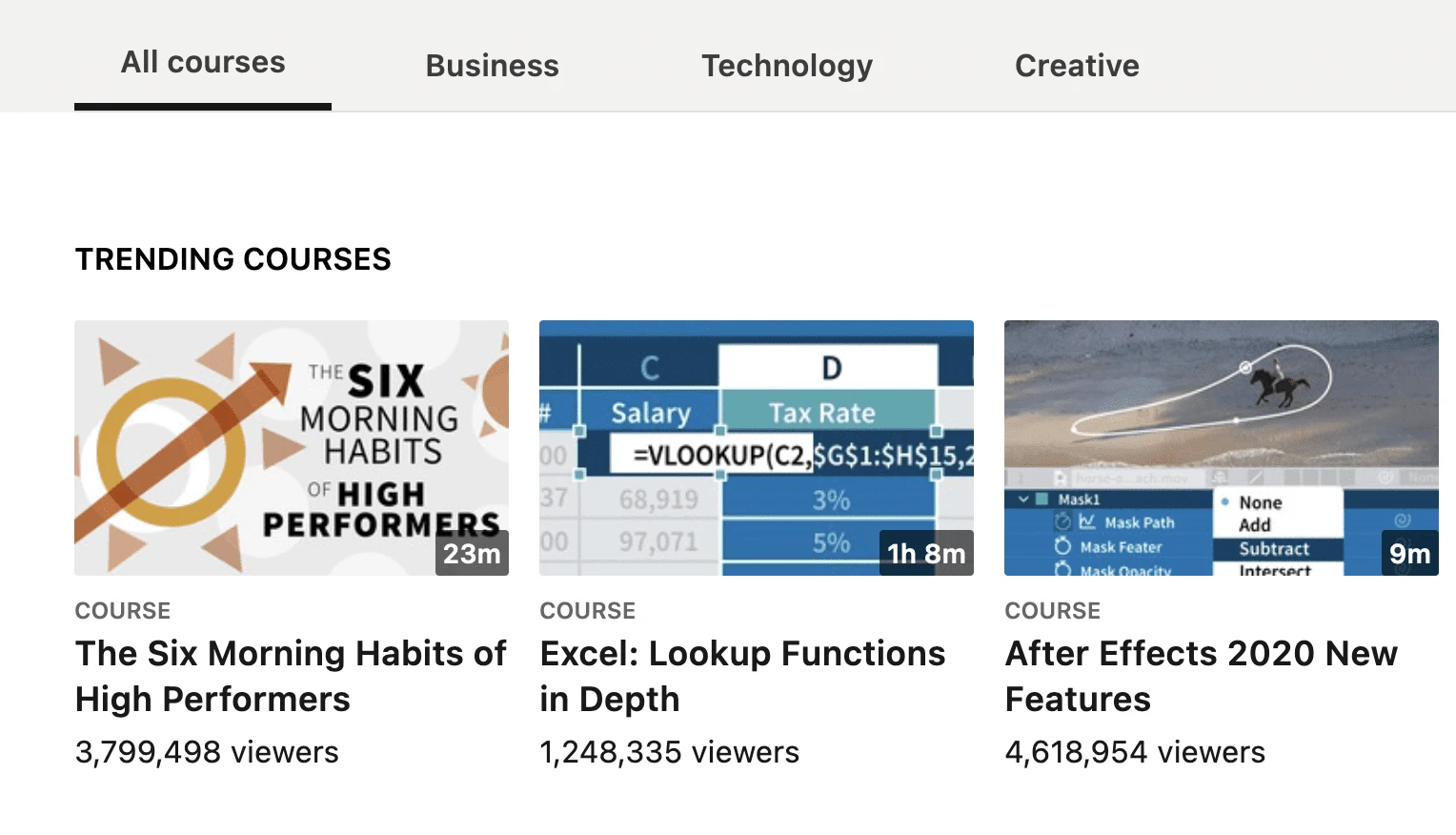Open the Excel VLOOKUP course thumbnail
Screen dimensions: 1456x835
757,448
